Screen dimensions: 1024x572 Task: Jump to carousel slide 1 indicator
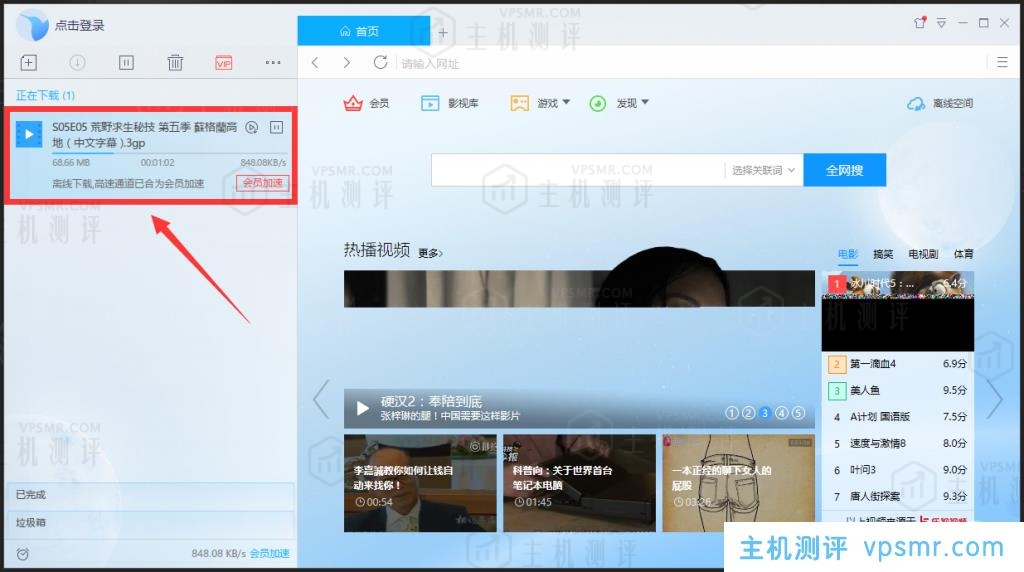point(732,413)
